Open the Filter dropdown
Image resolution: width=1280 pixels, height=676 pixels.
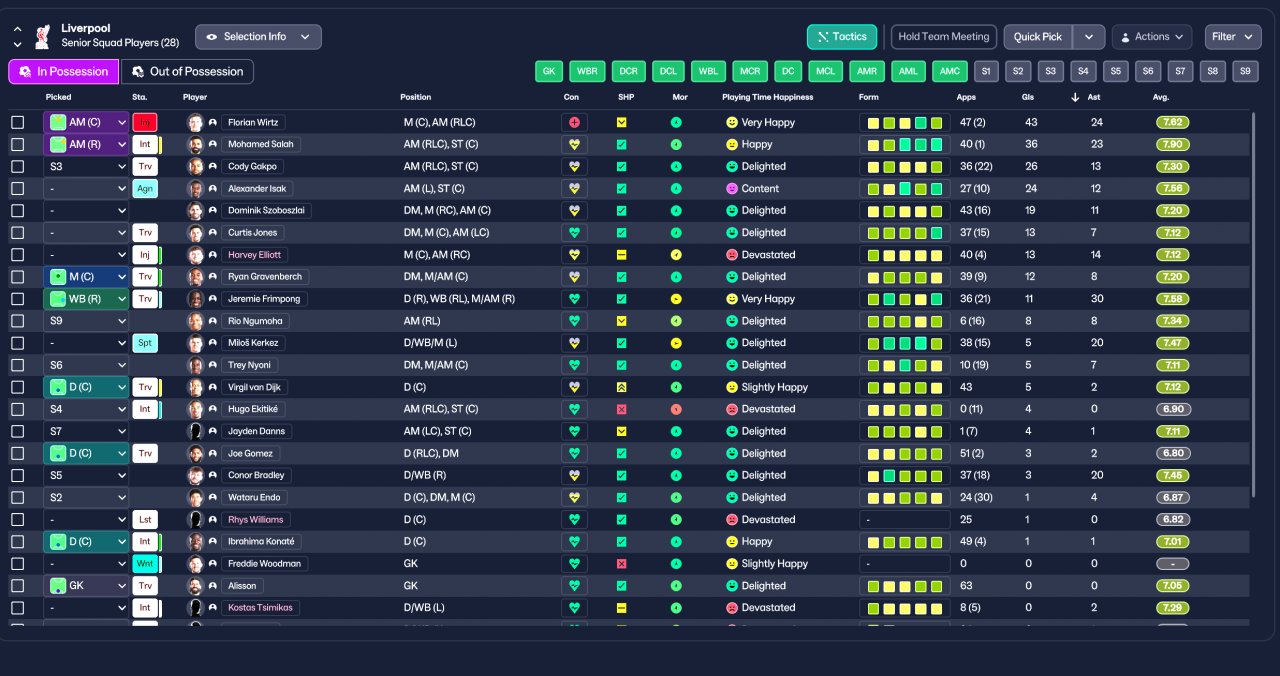pyautogui.click(x=1233, y=37)
